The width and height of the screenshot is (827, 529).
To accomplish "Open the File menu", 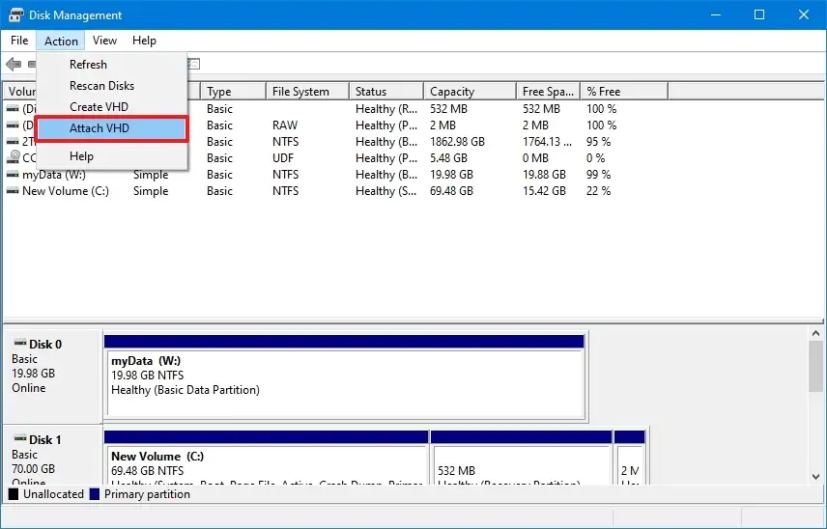I will pyautogui.click(x=19, y=41).
